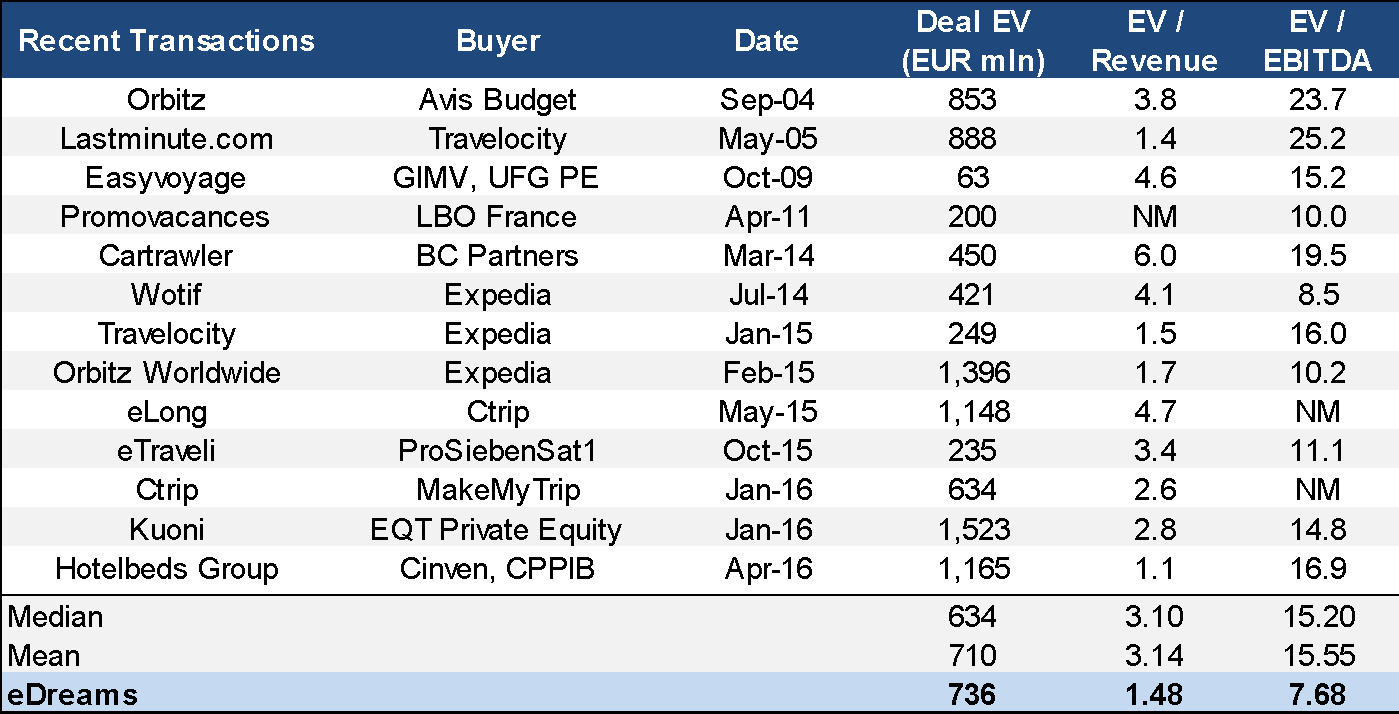The width and height of the screenshot is (1399, 714).
Task: Select the Buyer column header
Action: [x=498, y=41]
